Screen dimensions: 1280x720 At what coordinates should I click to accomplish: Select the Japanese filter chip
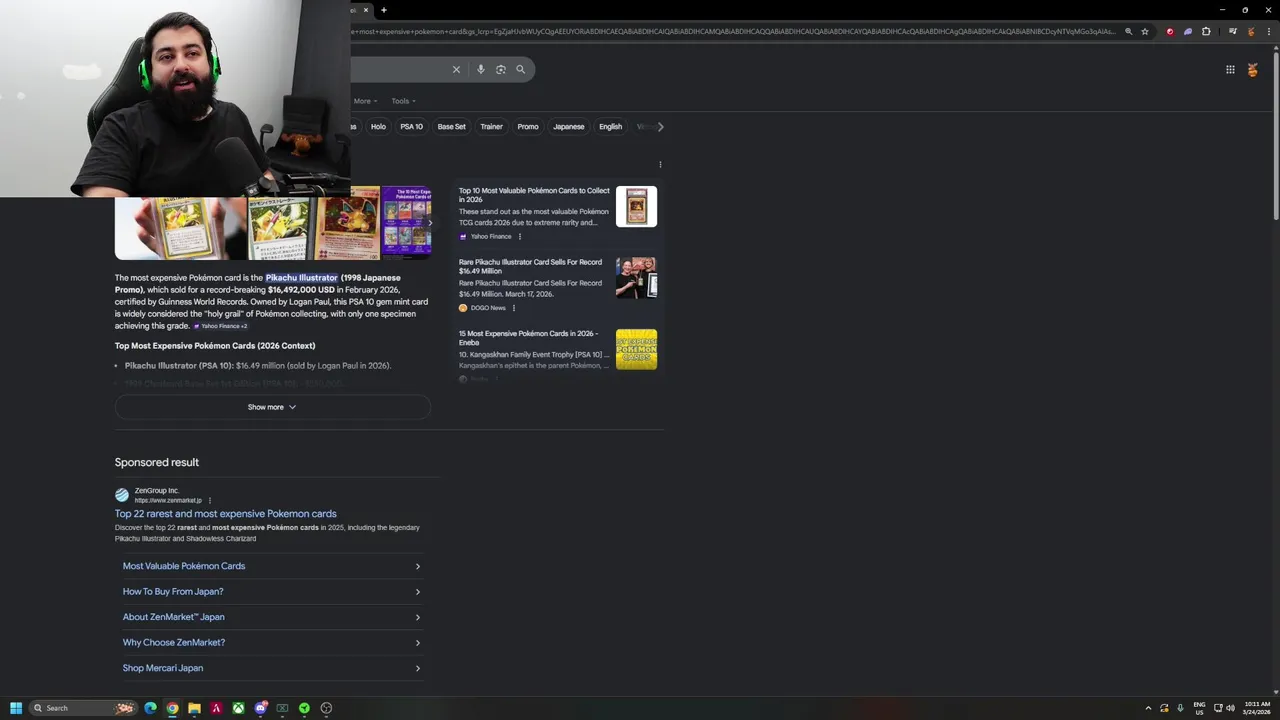(569, 127)
